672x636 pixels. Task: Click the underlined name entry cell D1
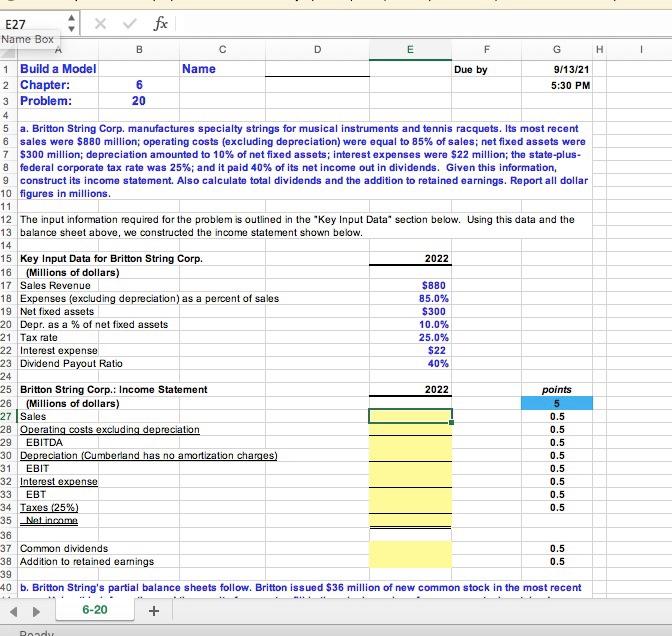click(317, 69)
